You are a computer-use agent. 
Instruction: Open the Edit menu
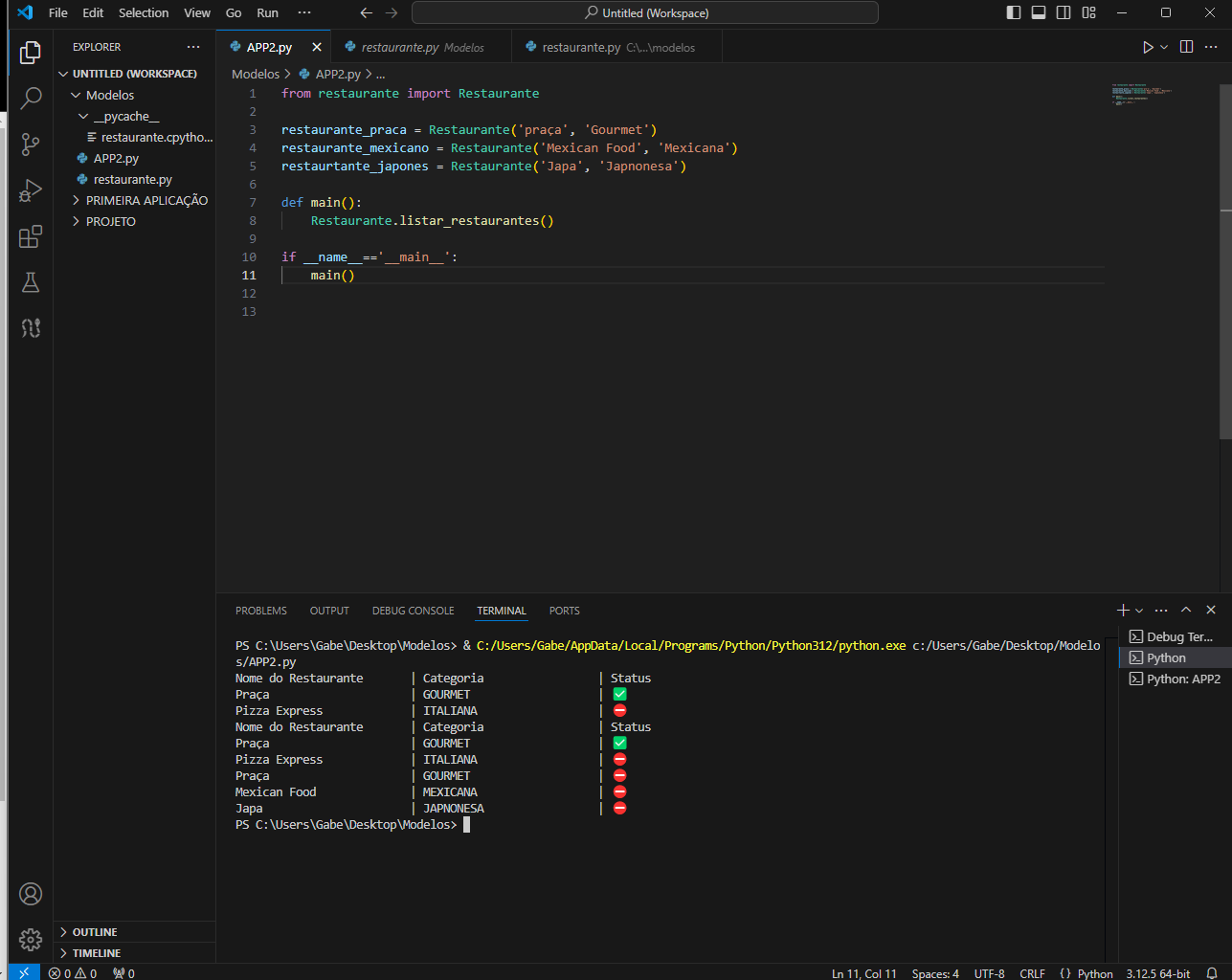[93, 12]
